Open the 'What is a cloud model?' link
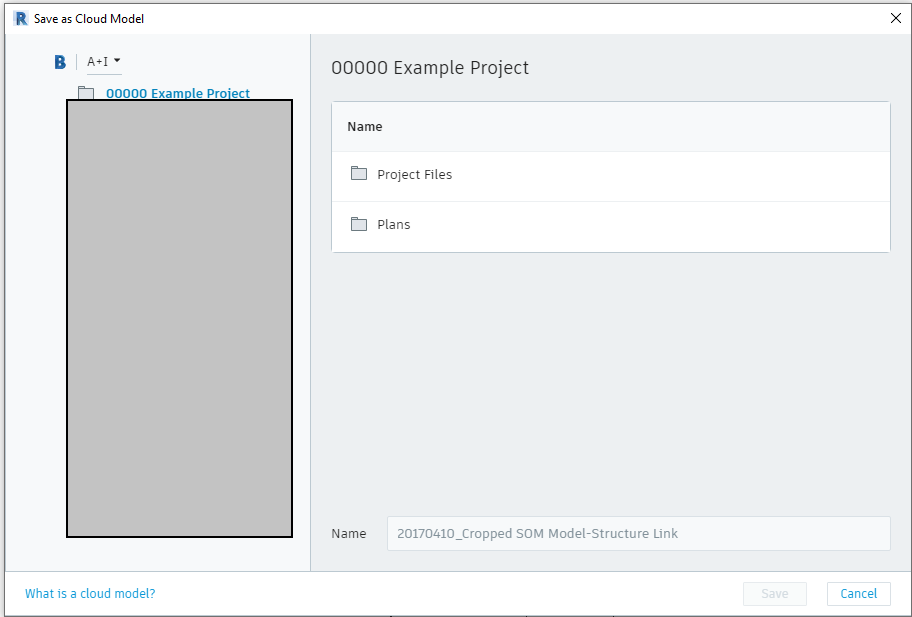This screenshot has height=617, width=912. 90,594
